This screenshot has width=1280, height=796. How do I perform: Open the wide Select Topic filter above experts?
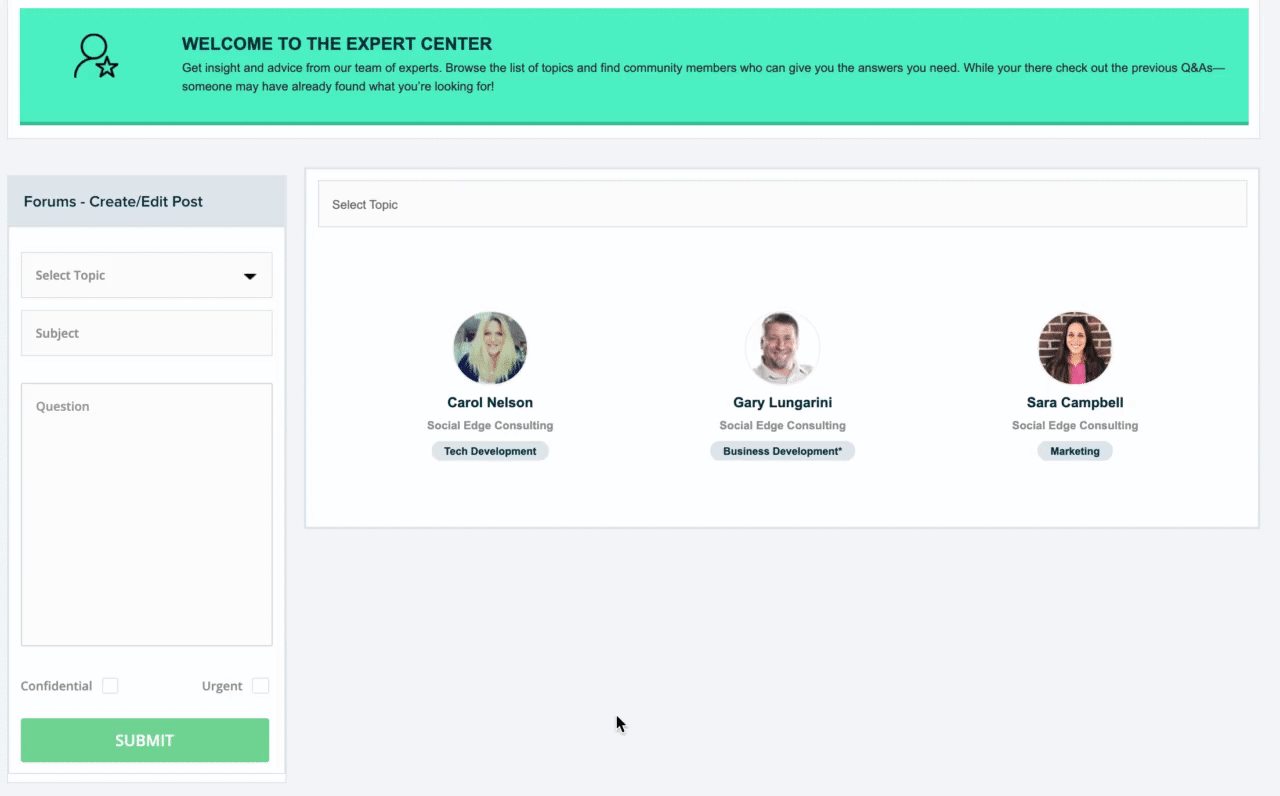coord(782,204)
